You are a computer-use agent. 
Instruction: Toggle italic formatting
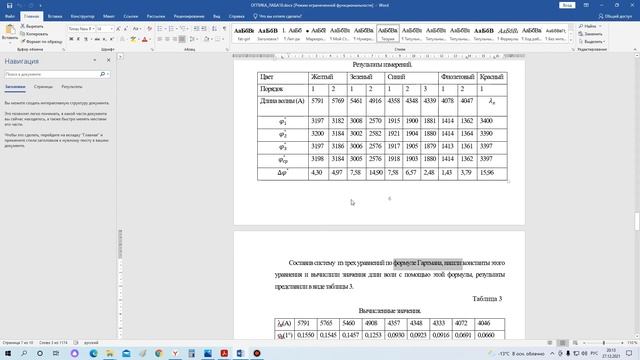[78, 39]
